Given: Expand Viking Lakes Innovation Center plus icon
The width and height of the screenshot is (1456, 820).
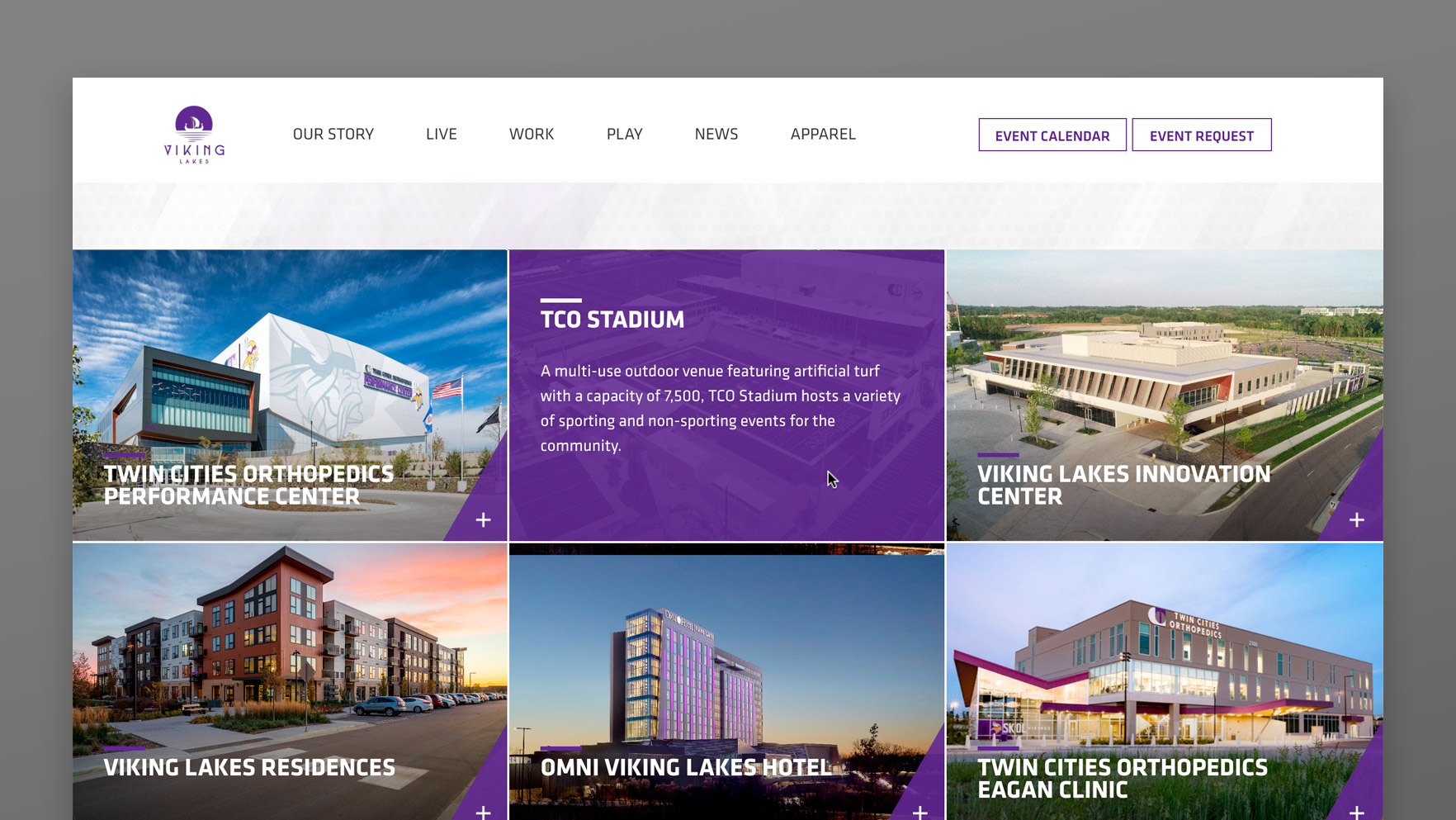Looking at the screenshot, I should pyautogui.click(x=1357, y=520).
